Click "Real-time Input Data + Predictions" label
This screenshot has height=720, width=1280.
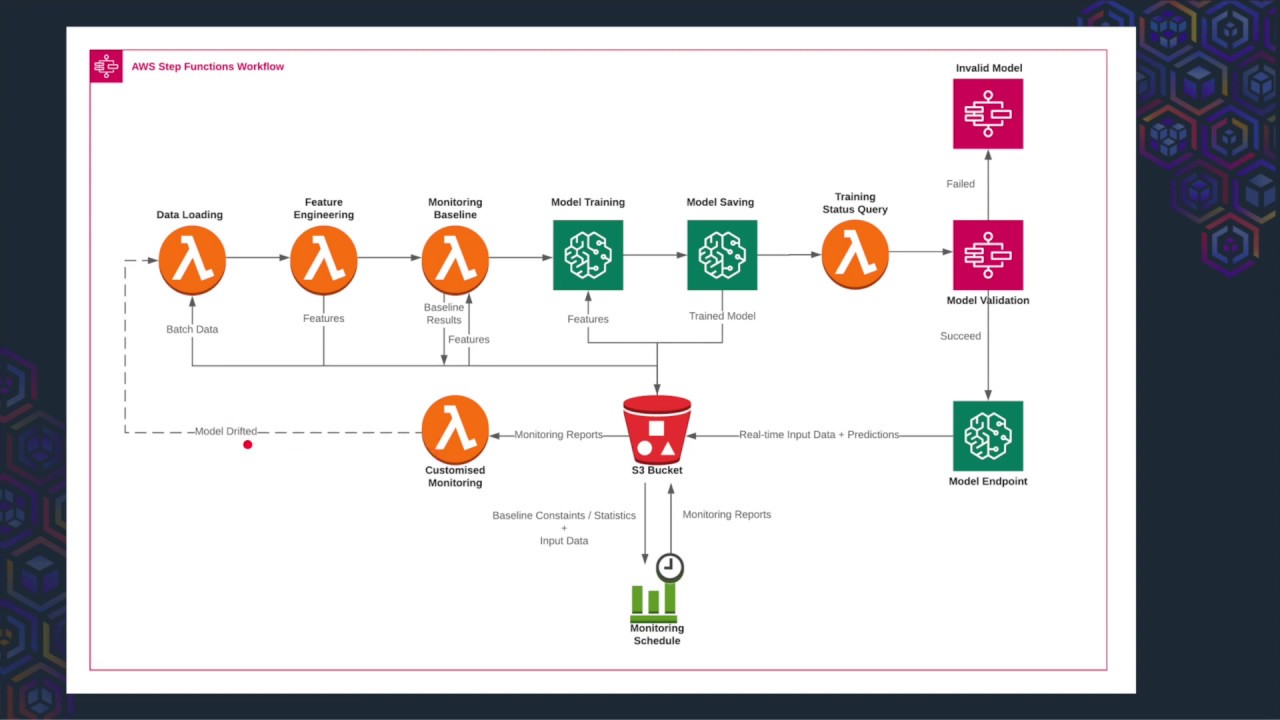click(x=819, y=435)
